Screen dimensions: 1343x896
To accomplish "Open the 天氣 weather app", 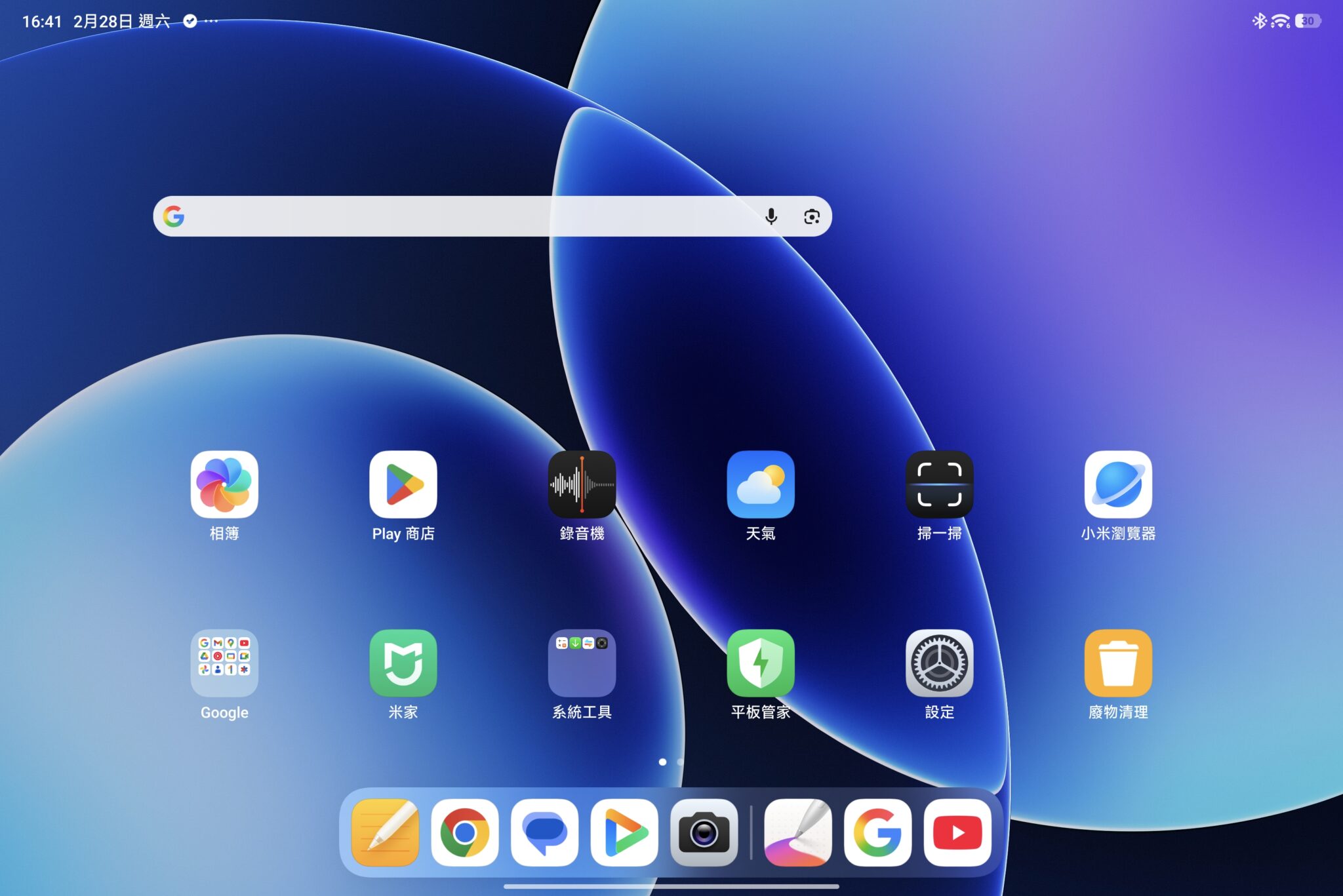I will [x=760, y=484].
